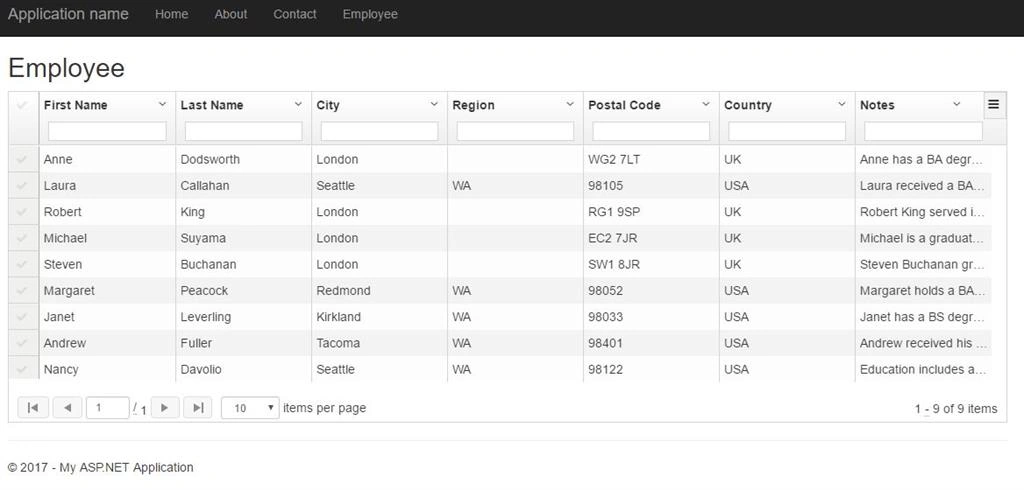Go to previous page arrow
Image resolution: width=1024 pixels, height=490 pixels.
click(x=67, y=408)
